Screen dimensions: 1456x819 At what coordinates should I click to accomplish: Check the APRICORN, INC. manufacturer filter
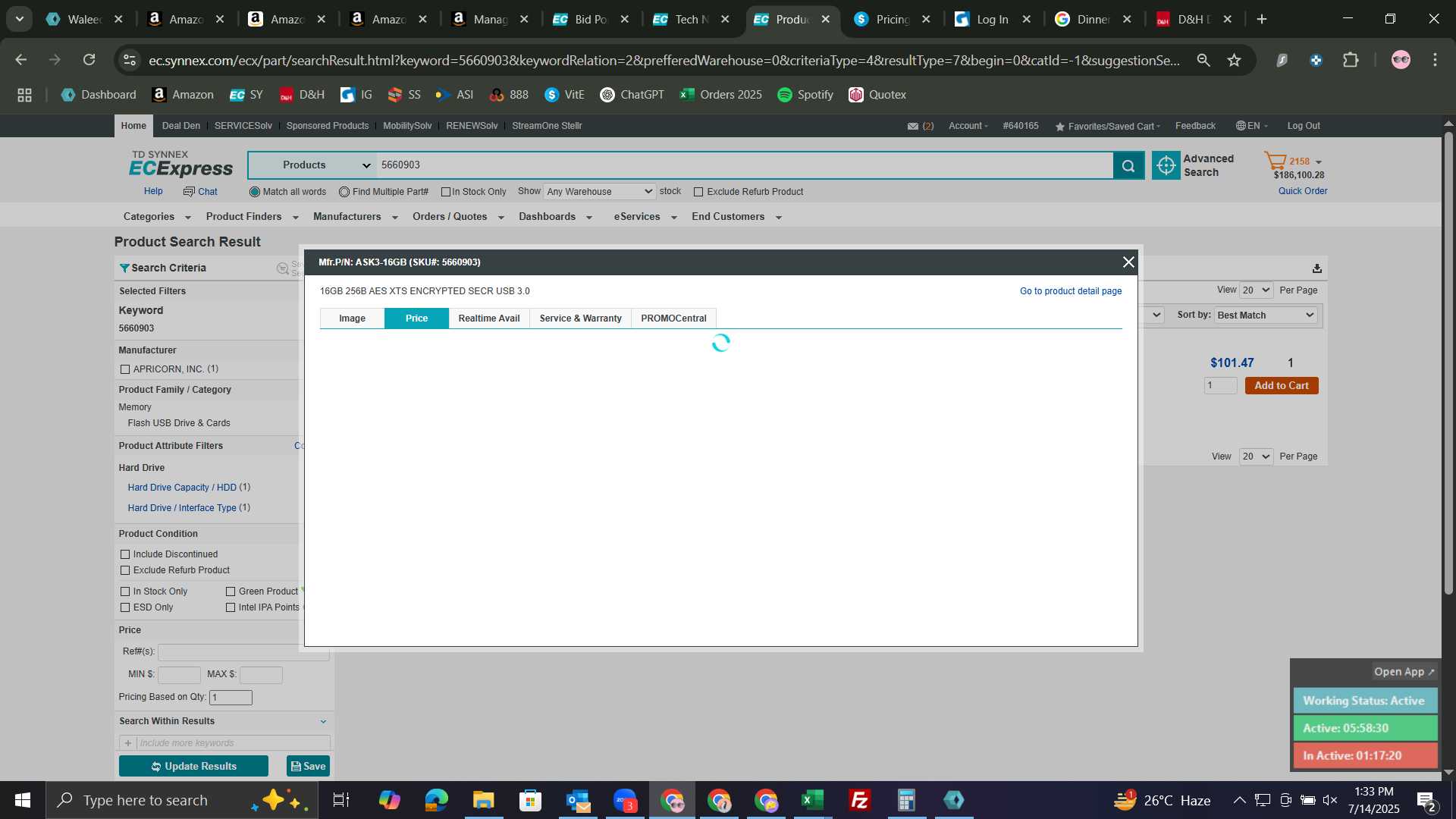click(x=125, y=369)
